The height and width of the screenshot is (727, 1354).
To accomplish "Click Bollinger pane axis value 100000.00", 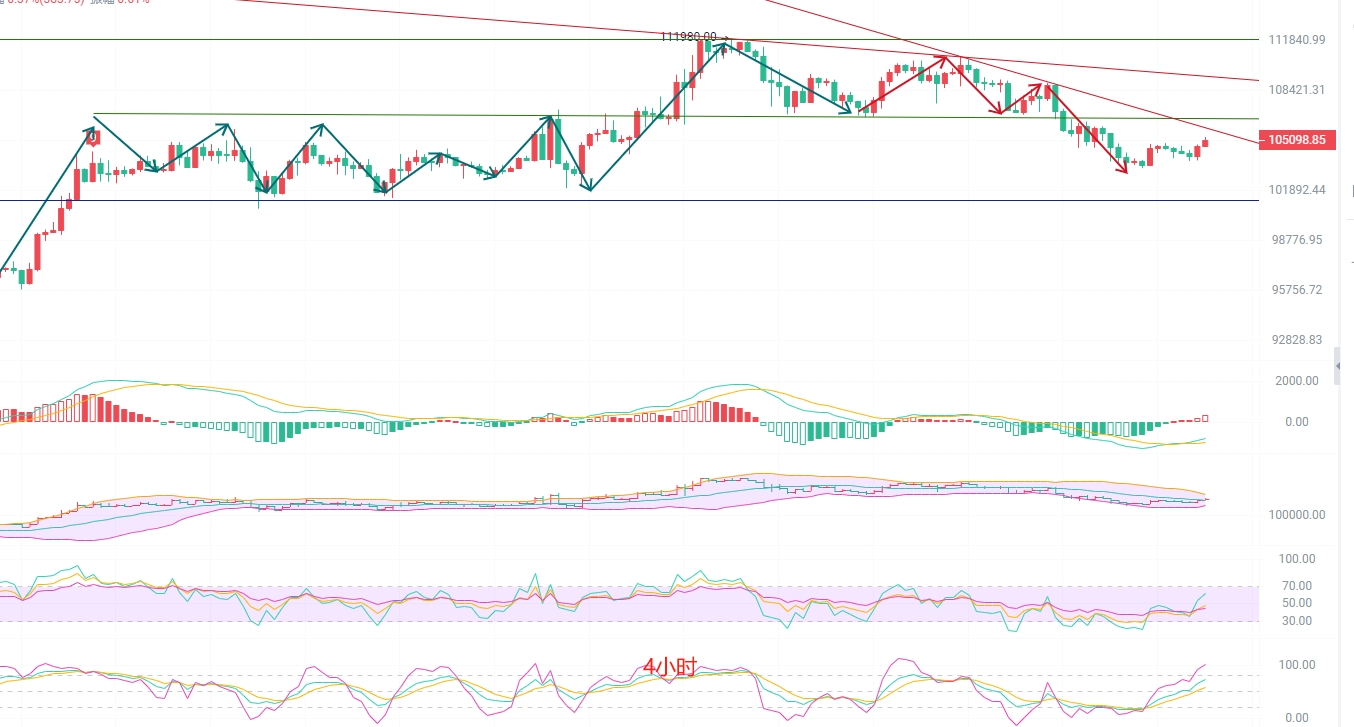I will tap(1297, 515).
